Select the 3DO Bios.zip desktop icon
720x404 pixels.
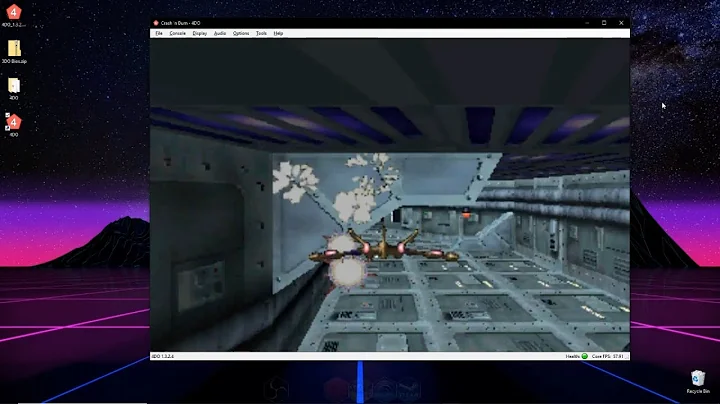[x=14, y=52]
